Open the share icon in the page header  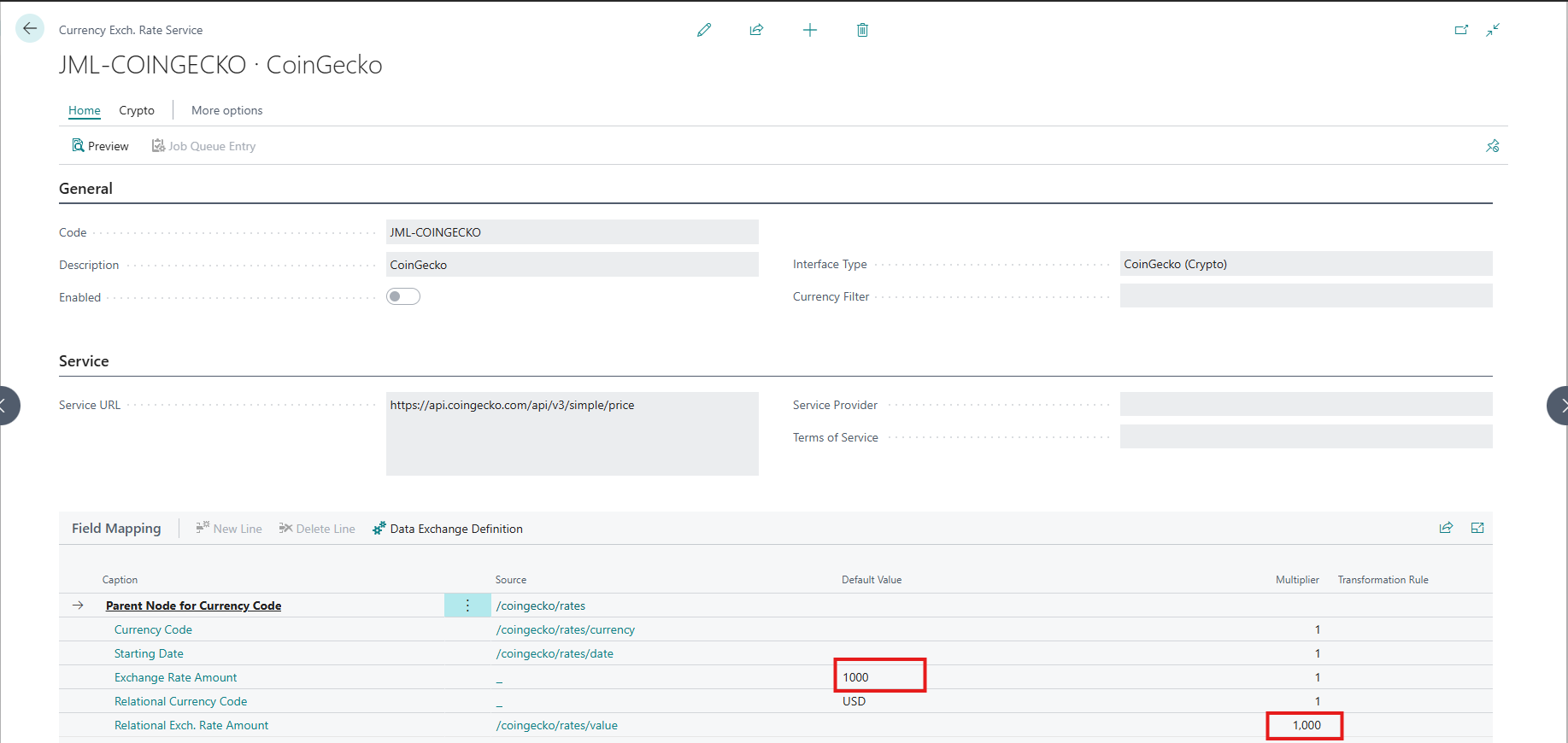756,30
